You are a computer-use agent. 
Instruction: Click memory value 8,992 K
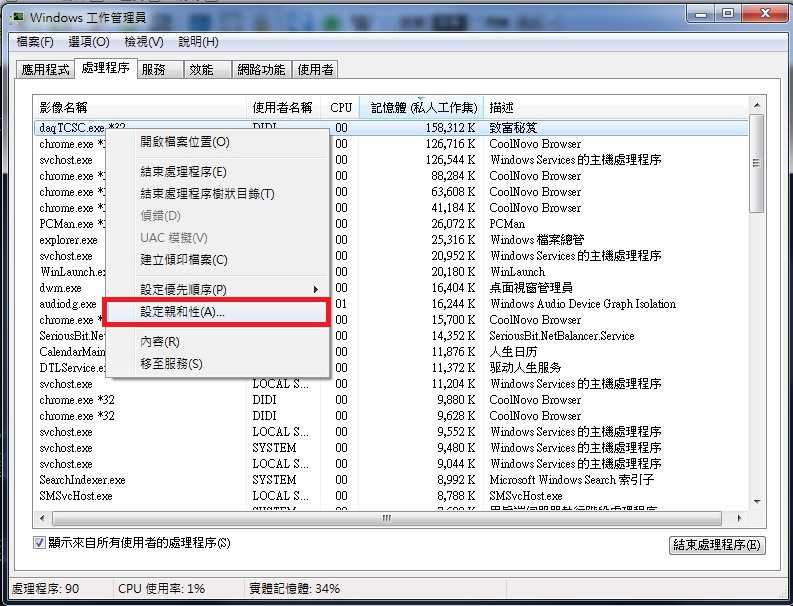point(456,480)
